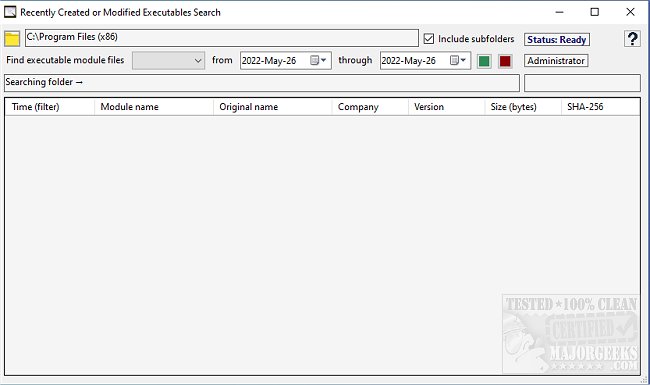Sort by the Original name column header

[273, 107]
